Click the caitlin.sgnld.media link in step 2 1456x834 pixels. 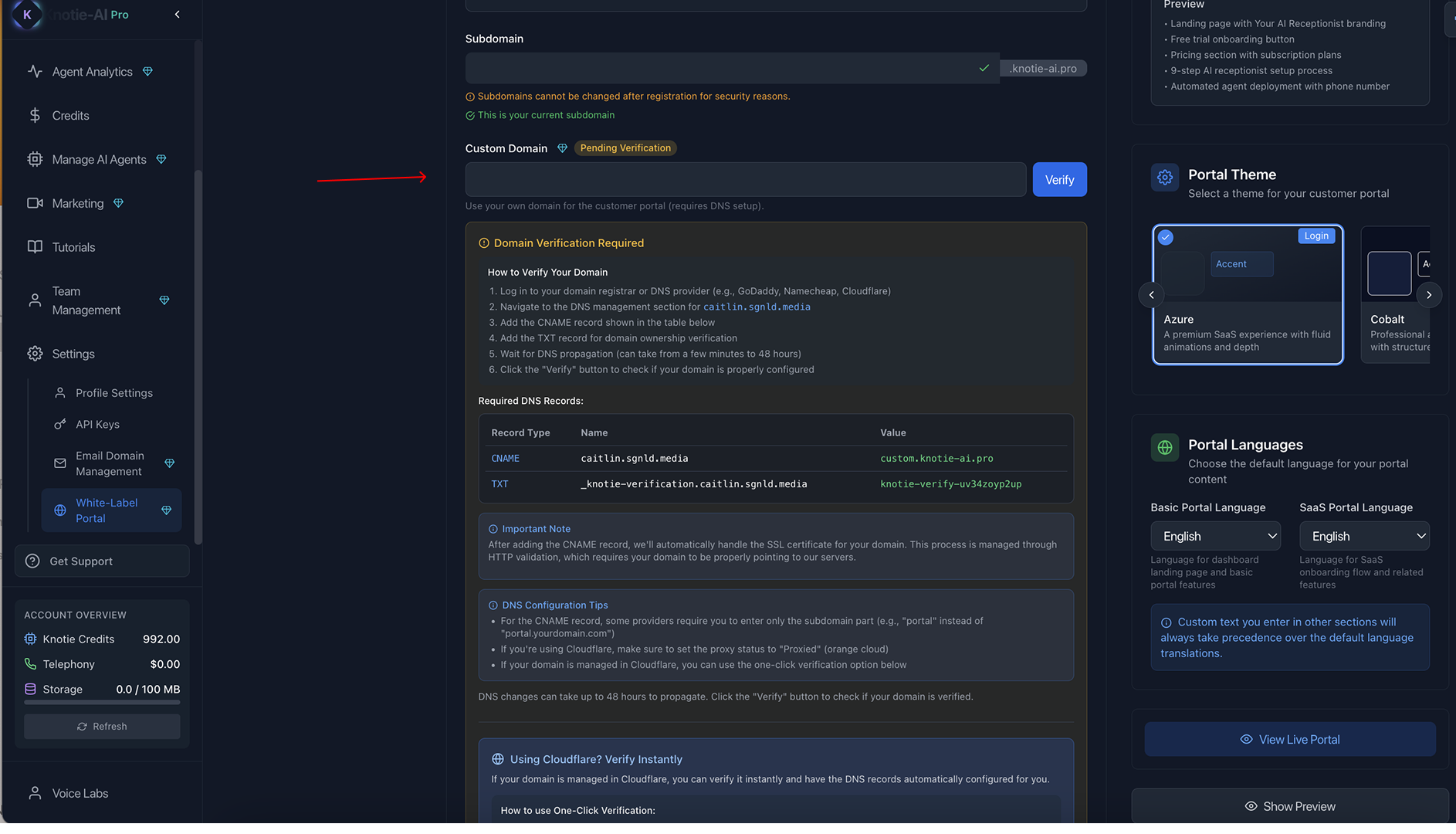(x=757, y=307)
